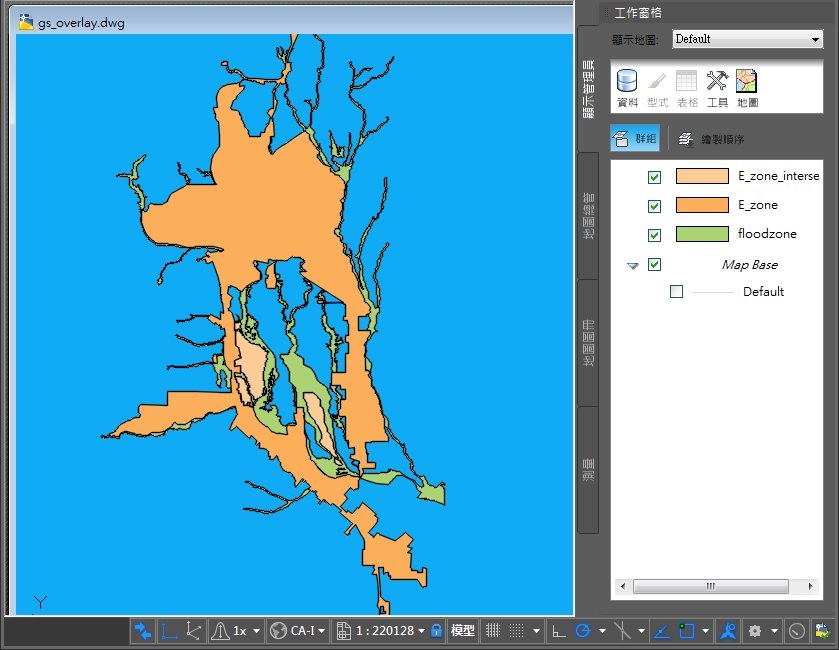Open the 1x exaggeration dropdown arrow

pos(256,631)
